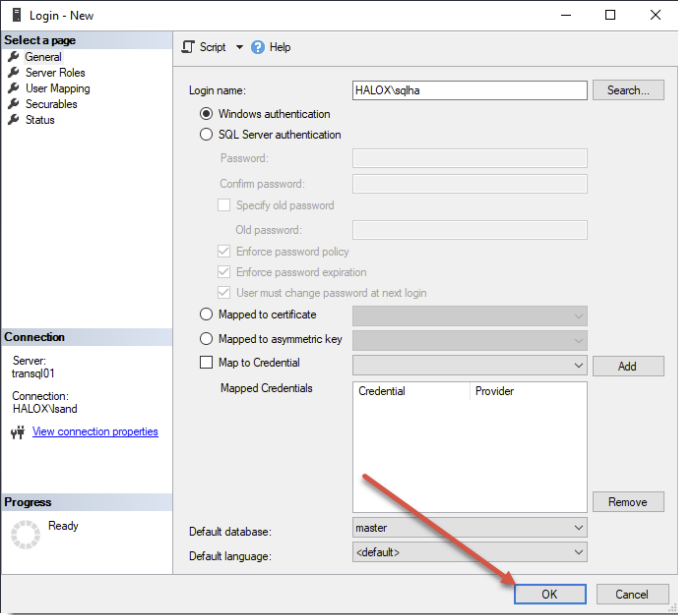This screenshot has height=615, width=678.
Task: Click the Add credential button
Action: (x=628, y=366)
